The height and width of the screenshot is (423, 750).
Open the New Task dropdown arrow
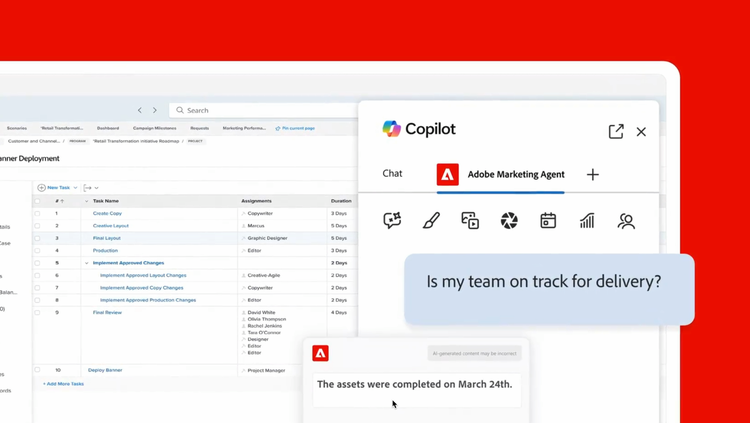point(75,188)
